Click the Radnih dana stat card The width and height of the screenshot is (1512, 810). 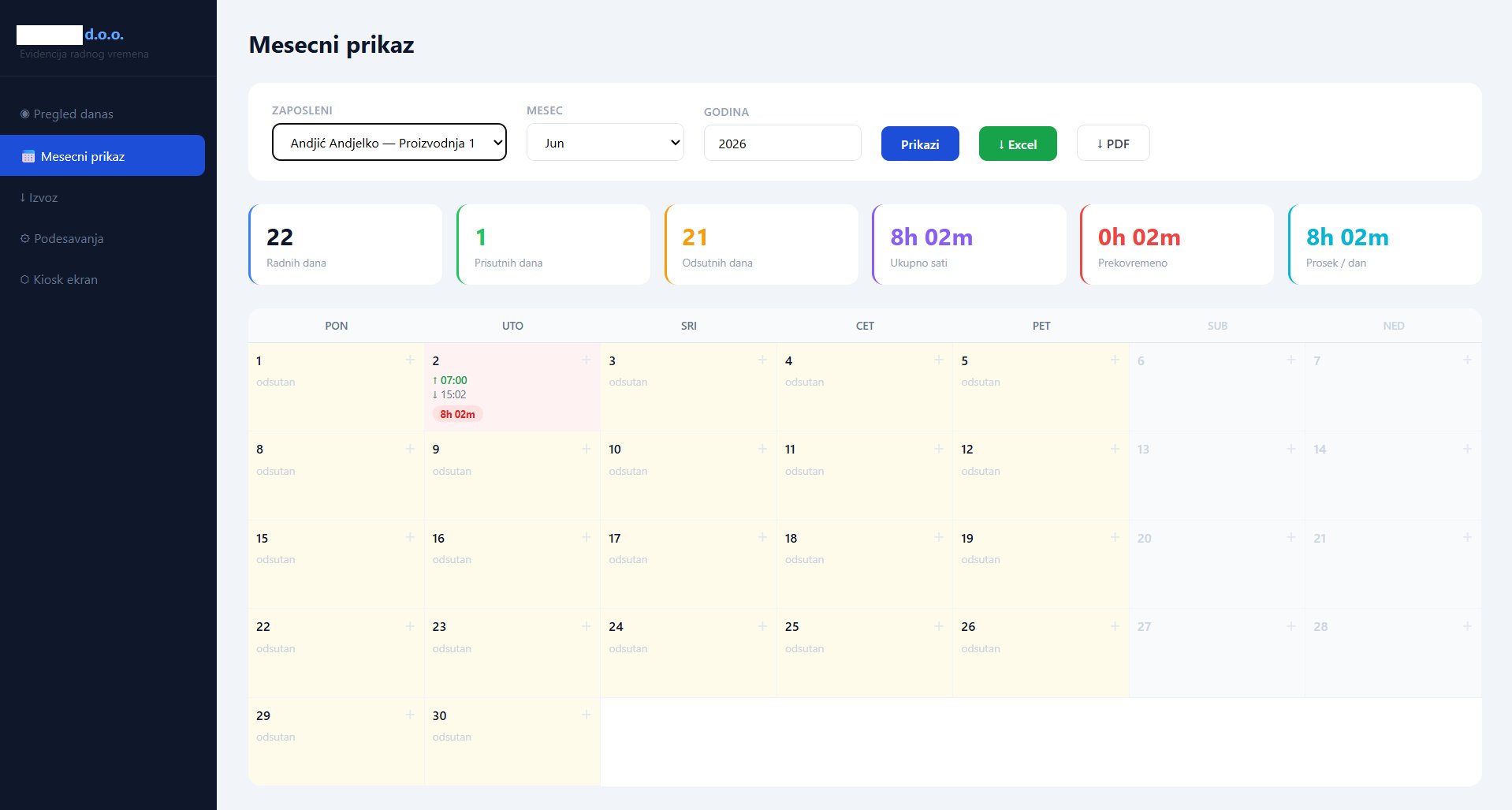(345, 244)
